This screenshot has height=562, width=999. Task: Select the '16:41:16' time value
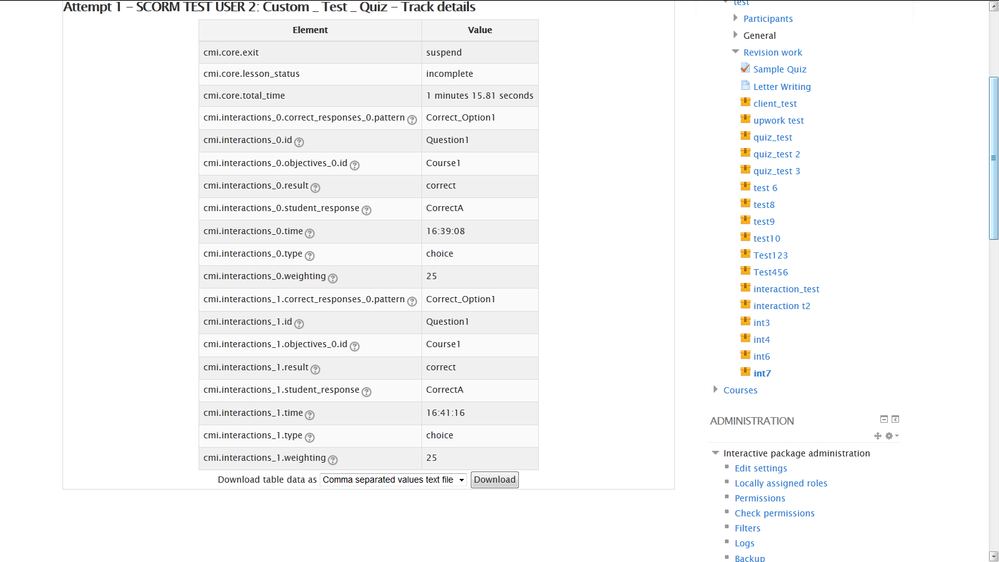[x=445, y=412]
